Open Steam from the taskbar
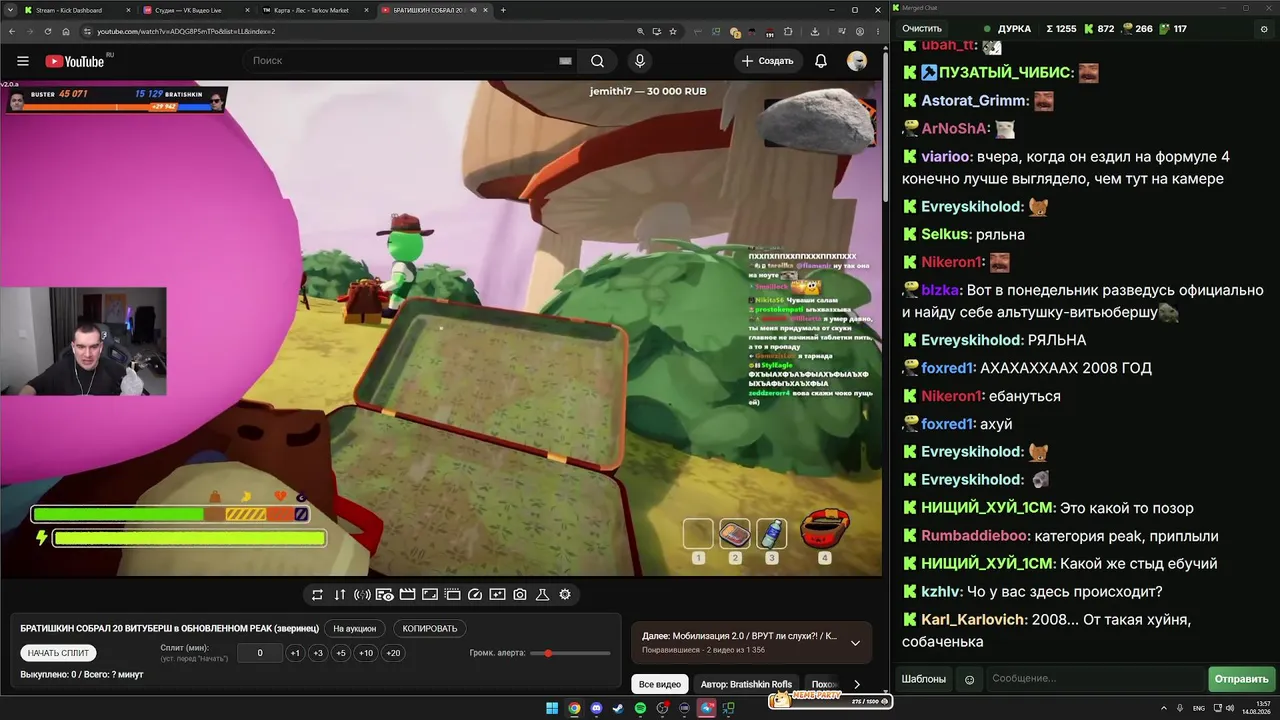Image resolution: width=1280 pixels, height=720 pixels. (x=618, y=709)
